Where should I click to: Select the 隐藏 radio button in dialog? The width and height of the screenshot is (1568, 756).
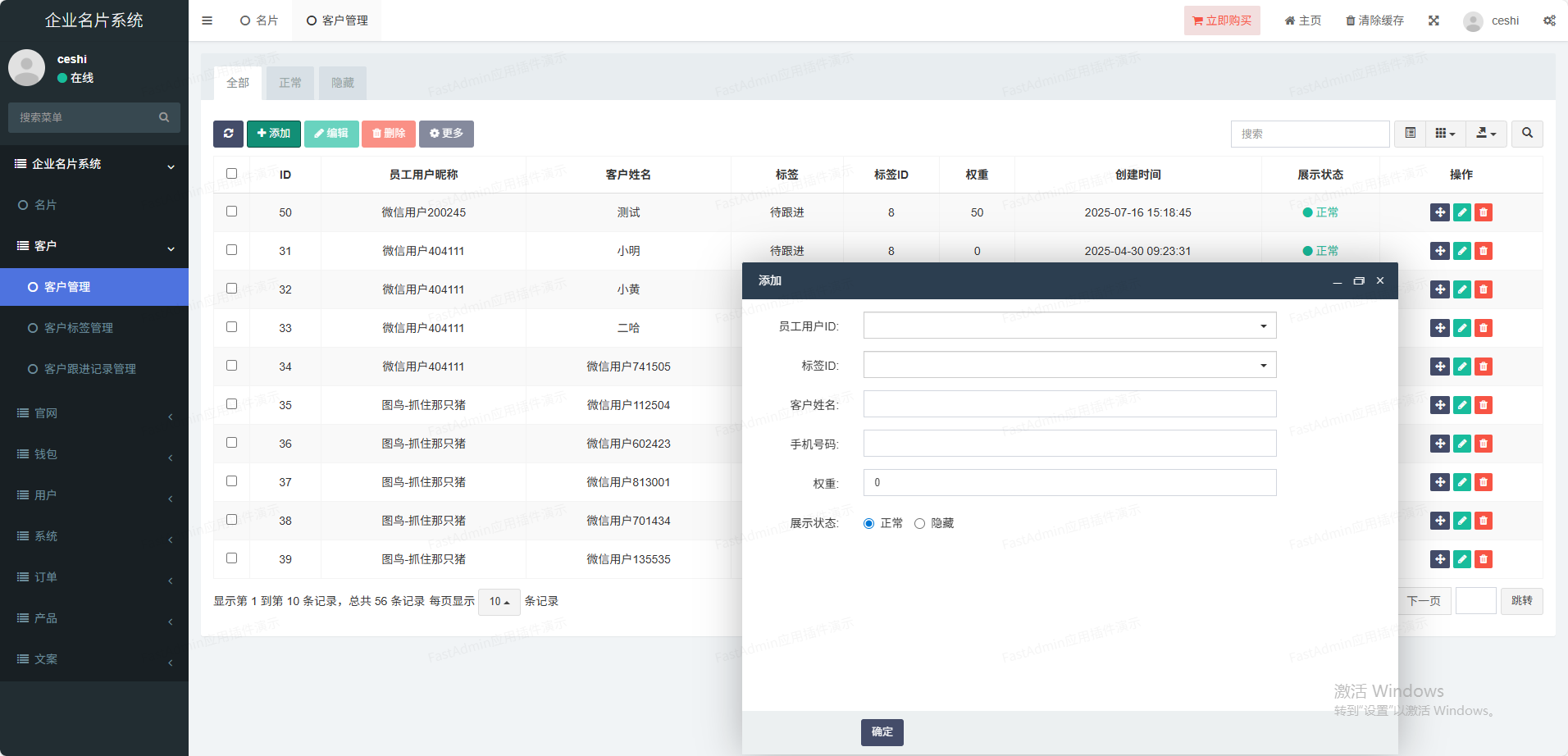coord(919,524)
